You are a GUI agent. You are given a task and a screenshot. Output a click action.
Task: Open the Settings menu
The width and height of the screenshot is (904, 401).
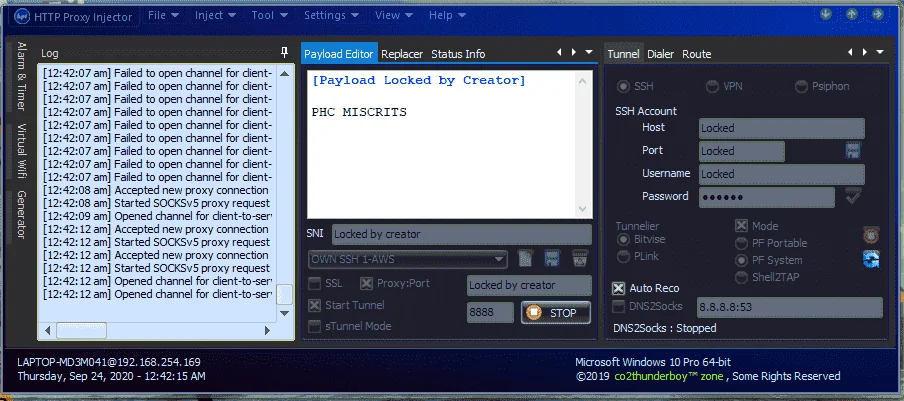332,15
